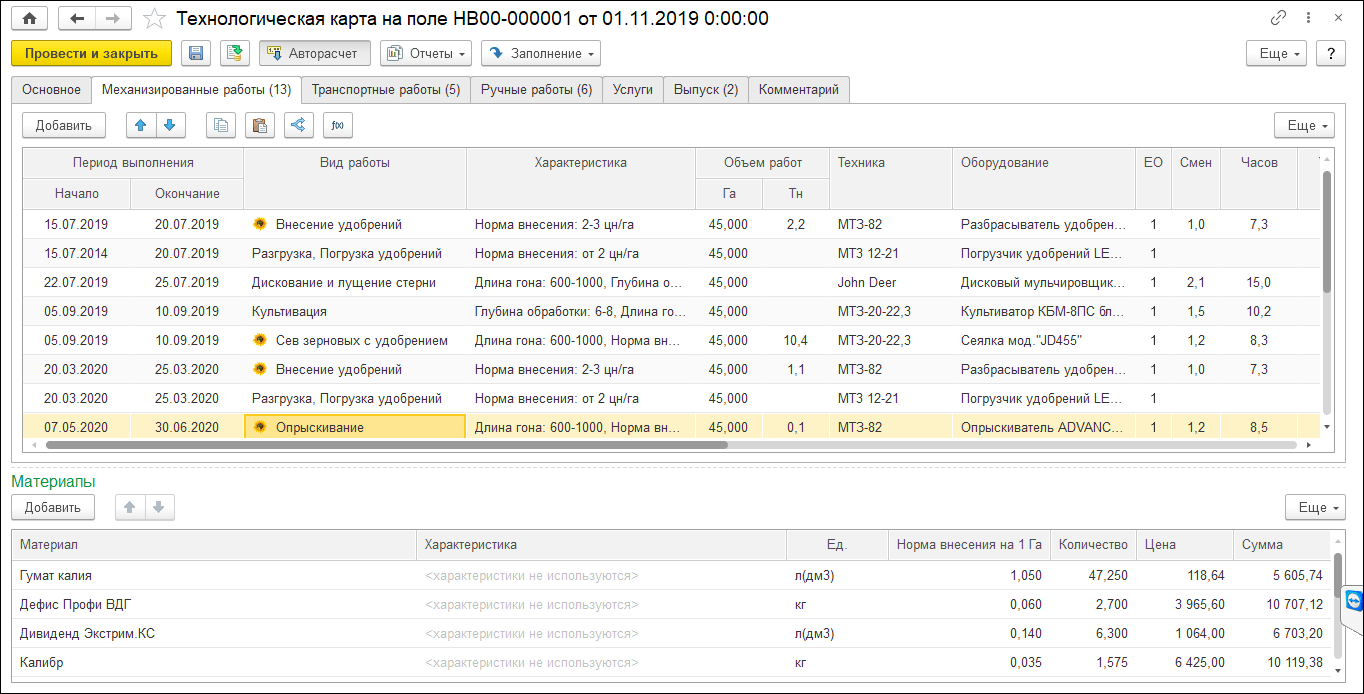Image resolution: width=1364 pixels, height=694 pixels.
Task: Switch to the Транспортные работы (5) tab
Action: click(385, 90)
